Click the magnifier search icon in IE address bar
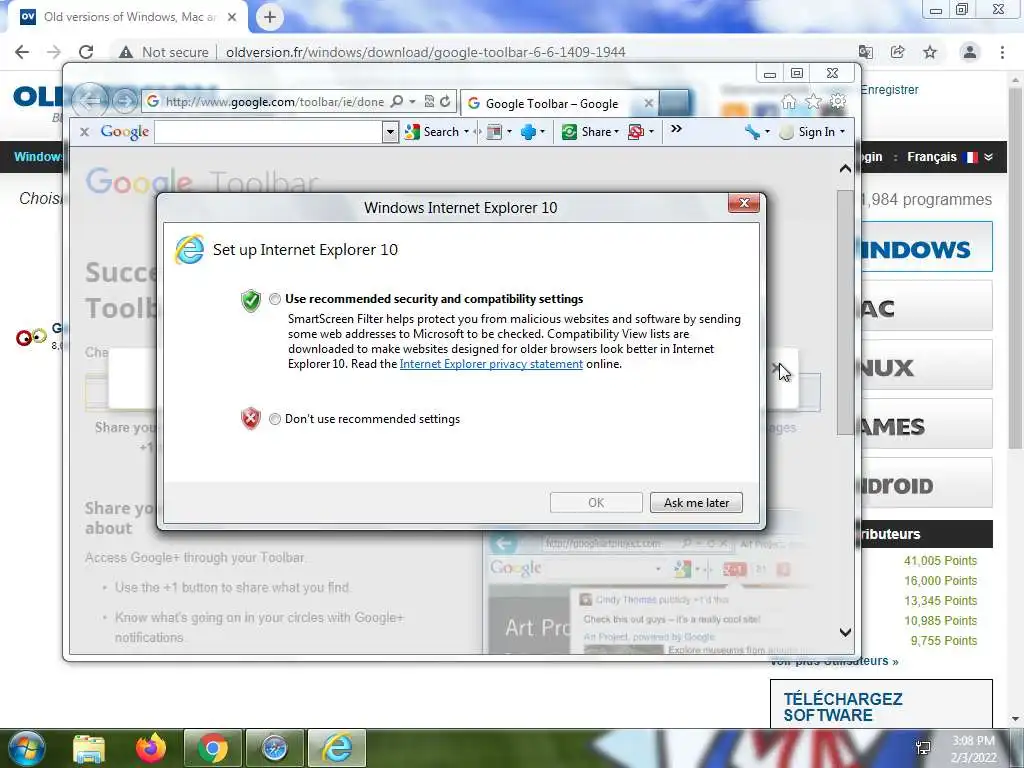1024x768 pixels. [396, 102]
